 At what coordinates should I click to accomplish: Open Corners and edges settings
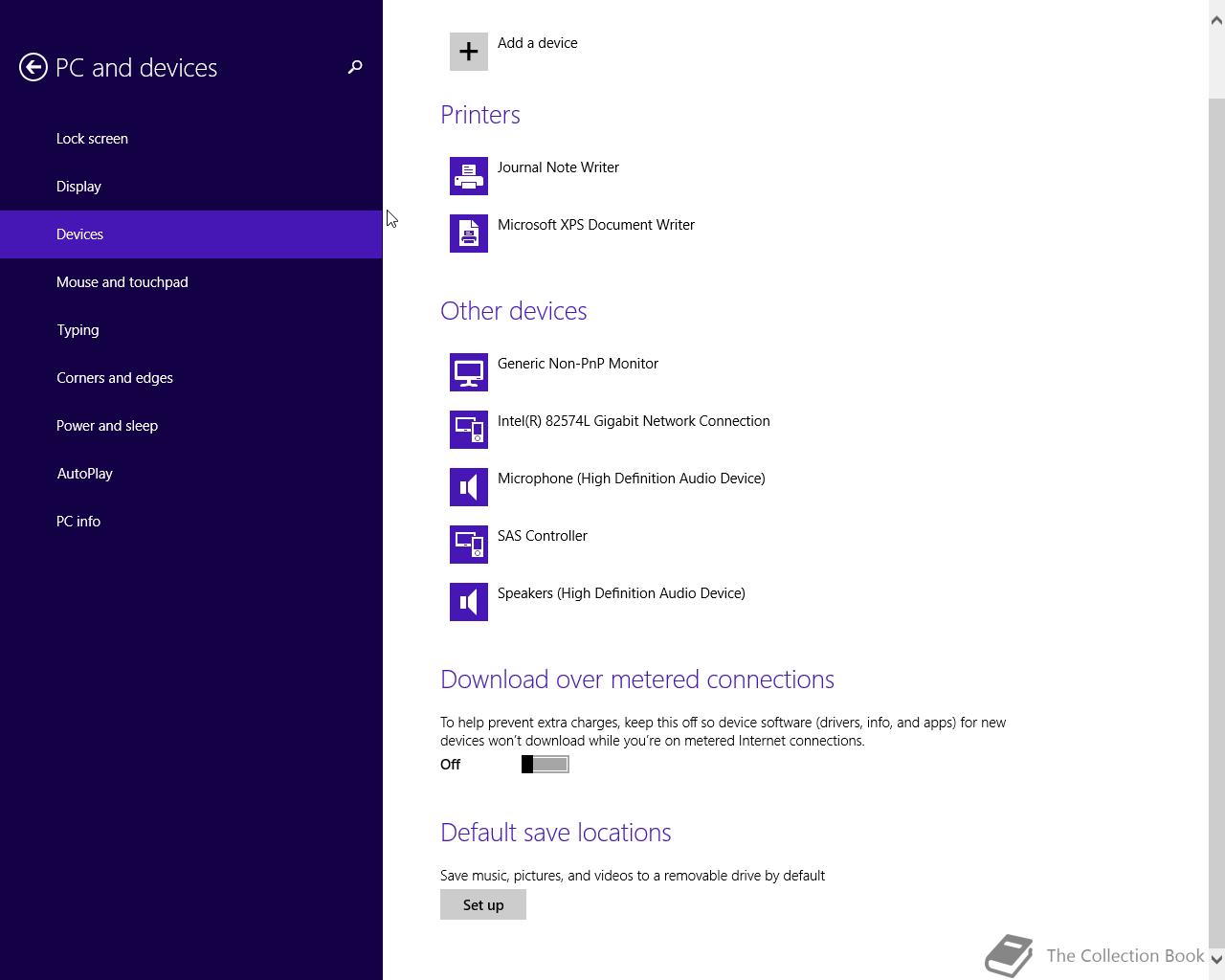pyautogui.click(x=191, y=378)
